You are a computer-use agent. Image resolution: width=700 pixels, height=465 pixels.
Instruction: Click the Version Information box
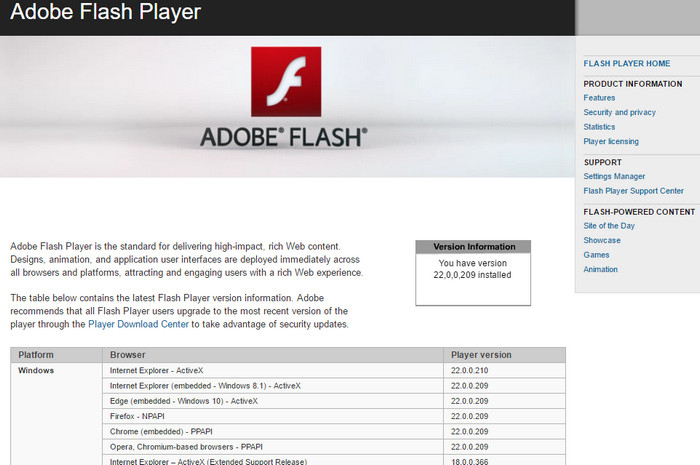(473, 273)
